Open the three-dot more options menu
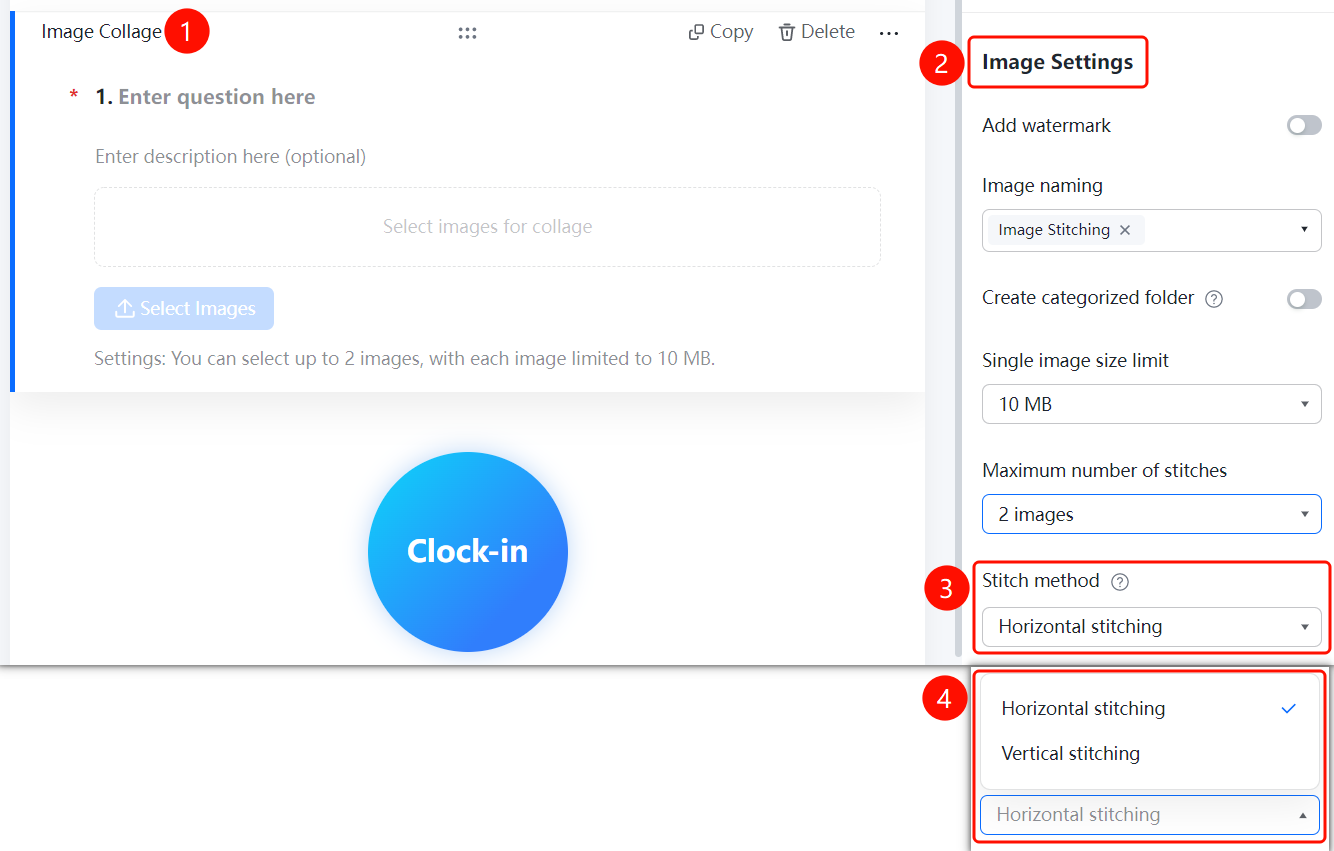1334x851 pixels. pyautogui.click(x=889, y=33)
